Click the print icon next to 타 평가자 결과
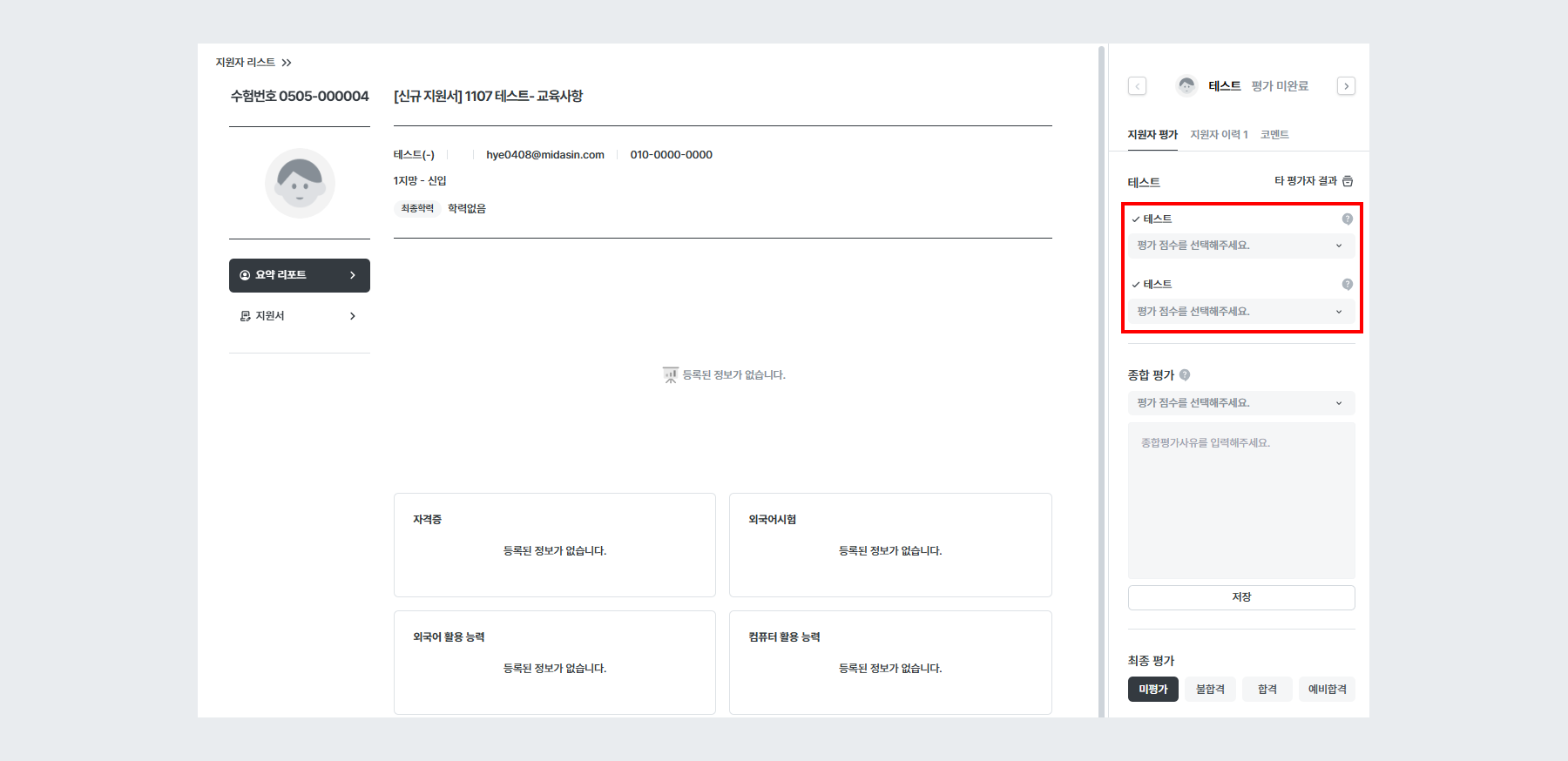 click(x=1348, y=181)
